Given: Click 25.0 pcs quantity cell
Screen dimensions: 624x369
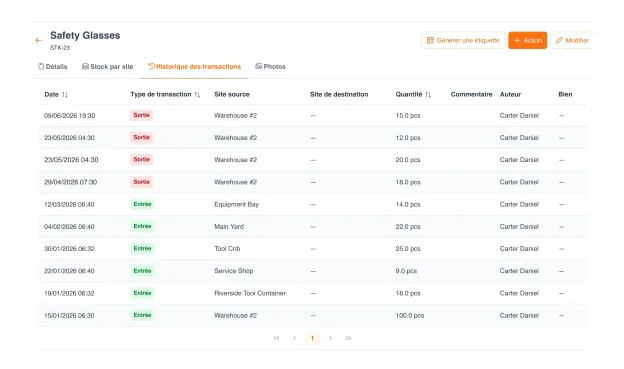Looking at the screenshot, I should coord(408,248).
